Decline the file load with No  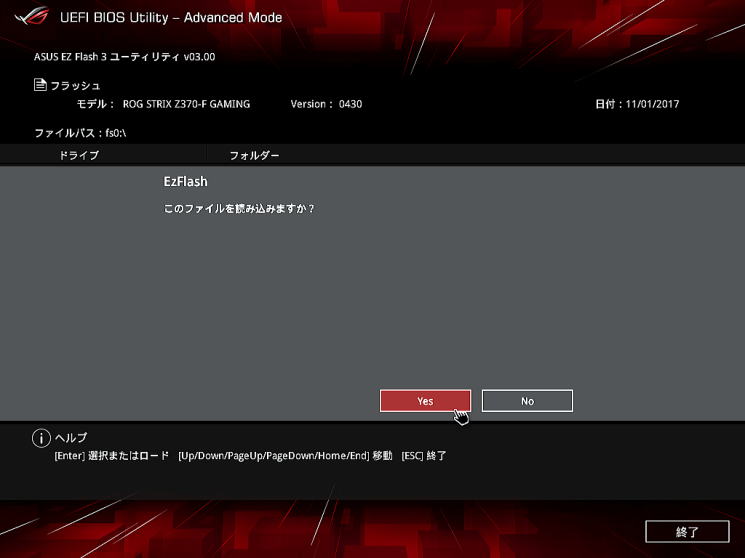click(x=527, y=401)
